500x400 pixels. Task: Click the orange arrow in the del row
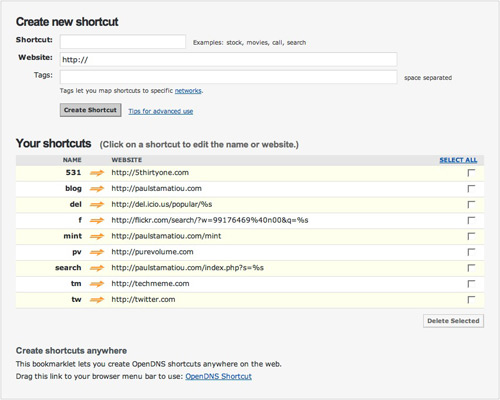97,205
